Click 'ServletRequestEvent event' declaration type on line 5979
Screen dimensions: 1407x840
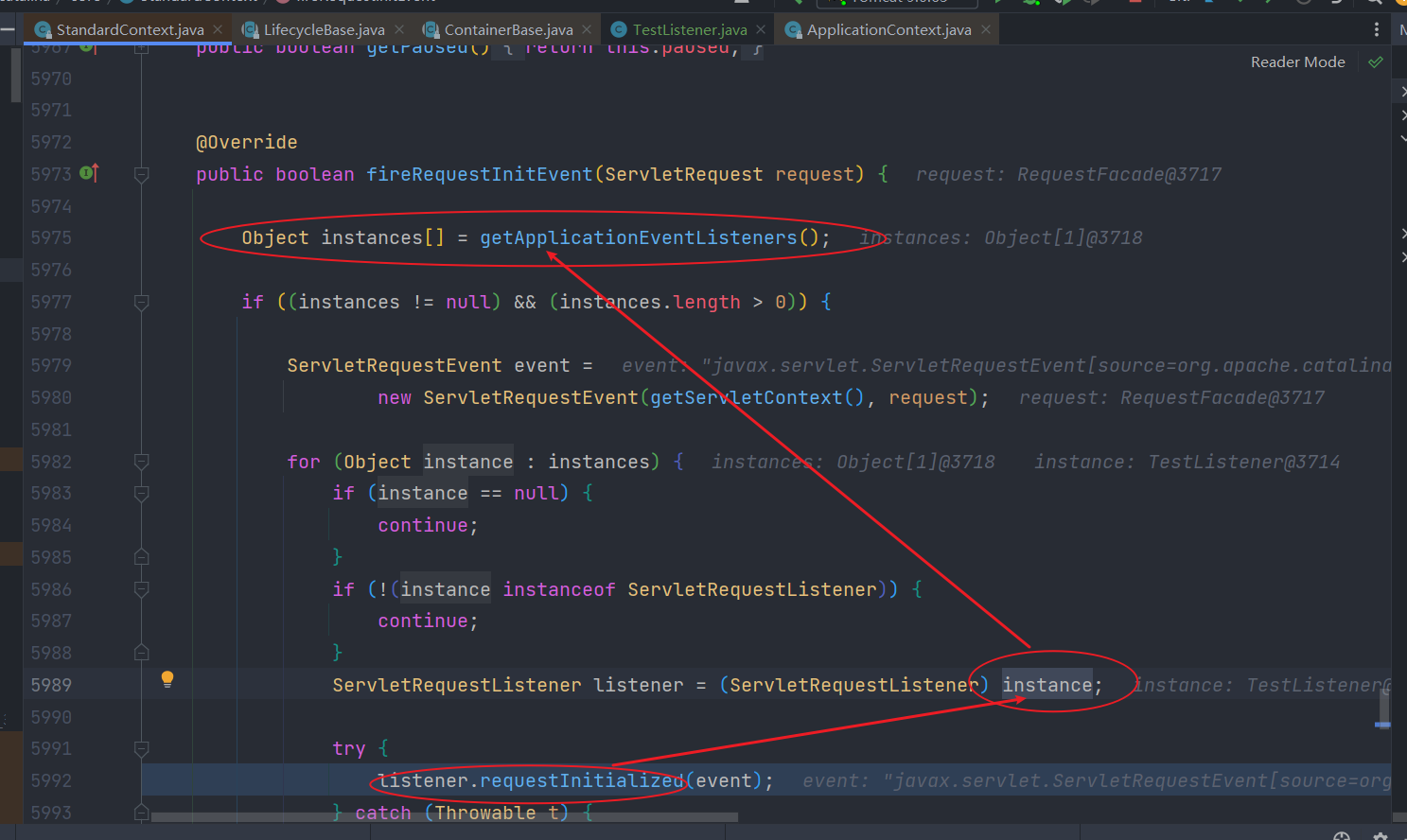pos(395,365)
